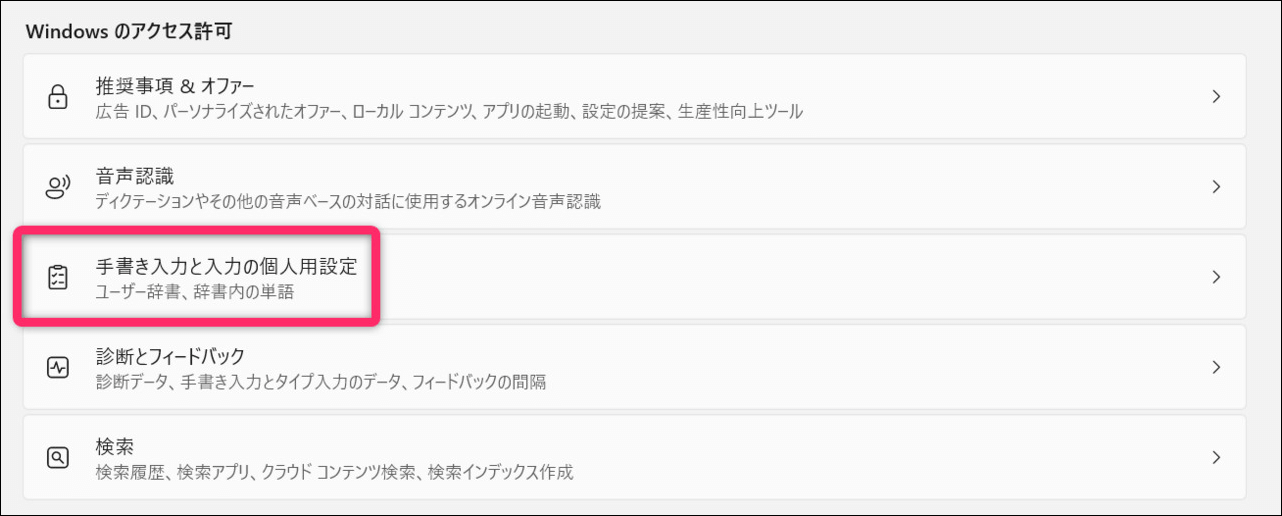Screen dimensions: 1282x516
Task: Click the 検索履歴、検索アプリ description text
Action: (x=334, y=471)
